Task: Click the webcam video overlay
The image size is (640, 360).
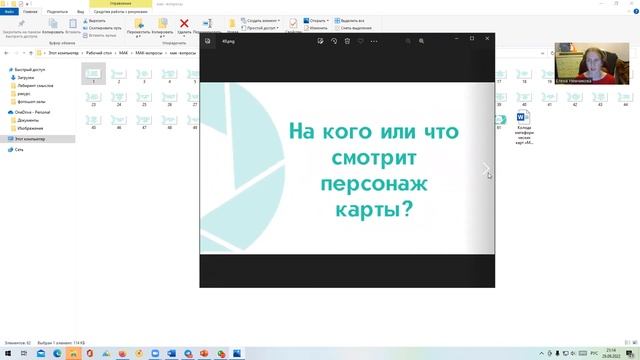Action: pos(592,64)
